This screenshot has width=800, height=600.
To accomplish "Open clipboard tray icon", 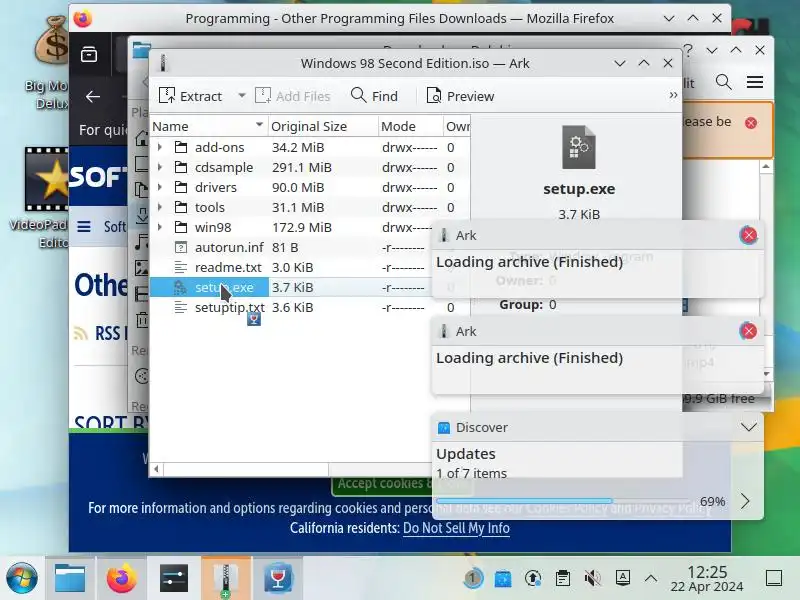I will tap(563, 579).
